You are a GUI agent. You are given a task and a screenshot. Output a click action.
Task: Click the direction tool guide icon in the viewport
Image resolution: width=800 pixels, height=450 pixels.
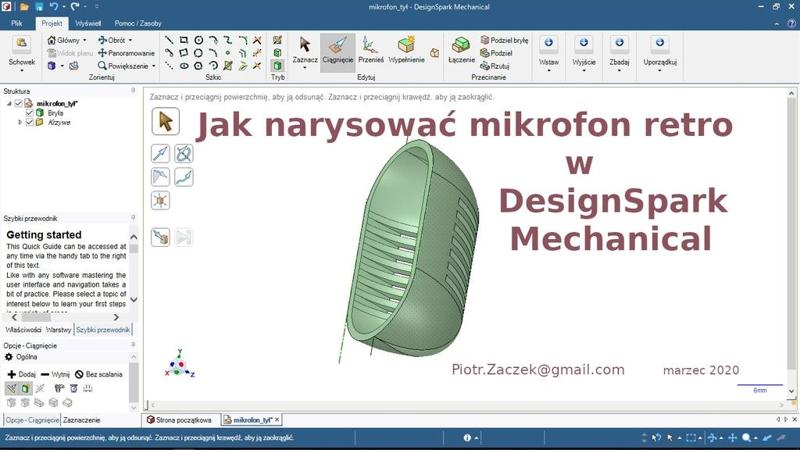point(160,153)
